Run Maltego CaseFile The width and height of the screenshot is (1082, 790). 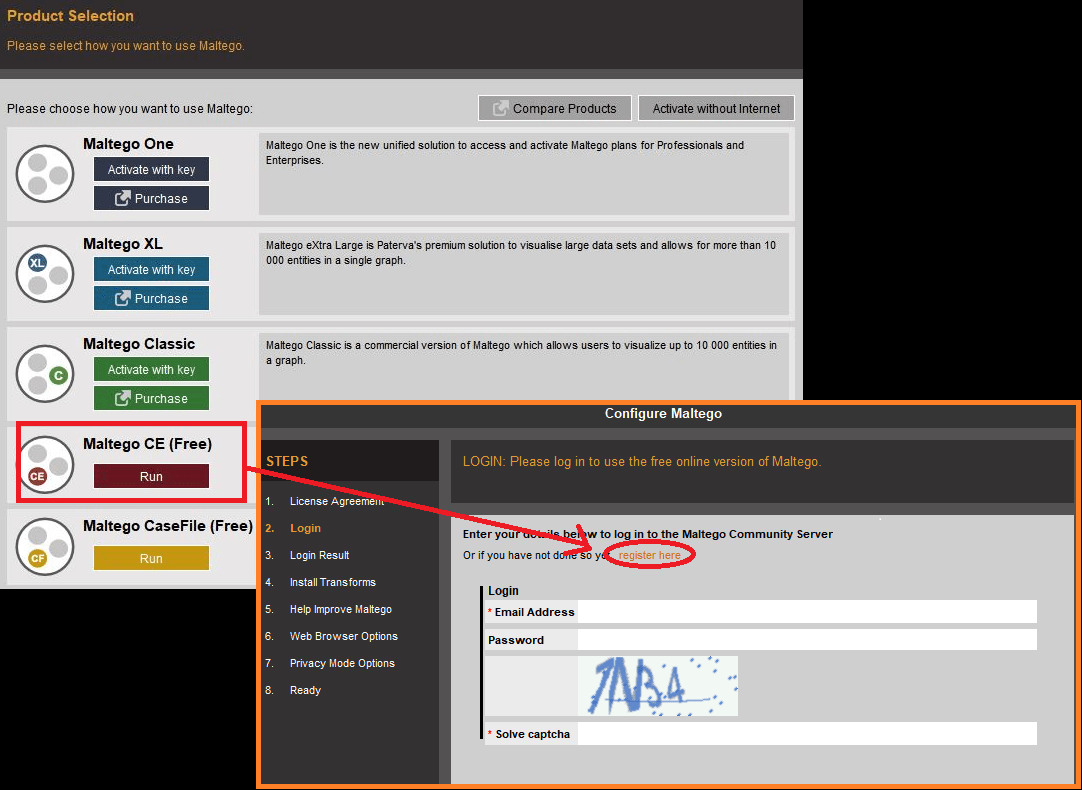coord(151,558)
